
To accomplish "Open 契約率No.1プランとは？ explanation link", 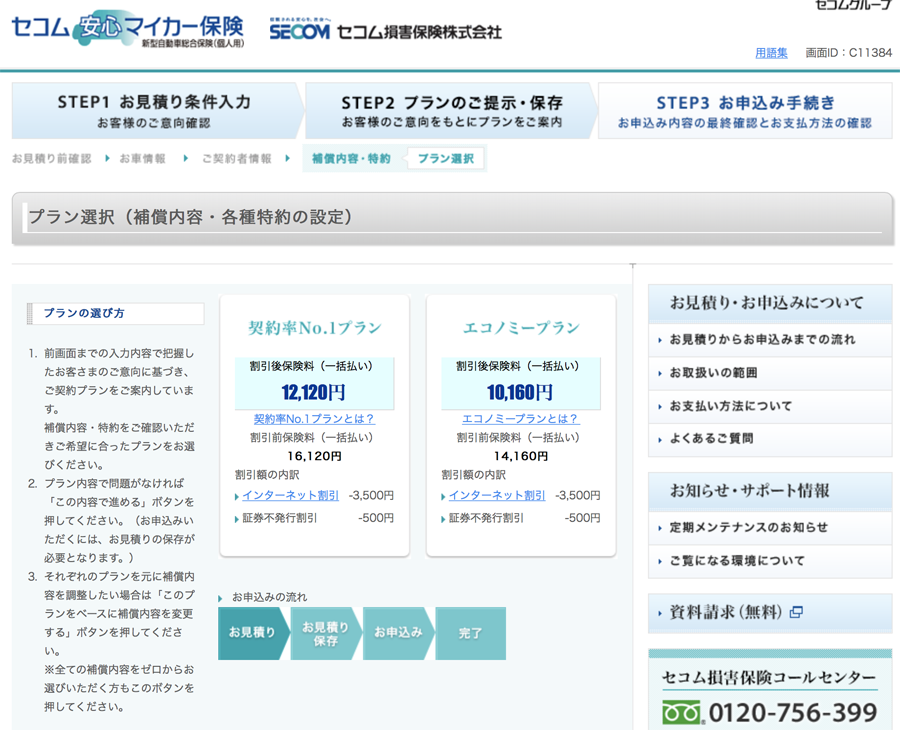I will 314,419.
